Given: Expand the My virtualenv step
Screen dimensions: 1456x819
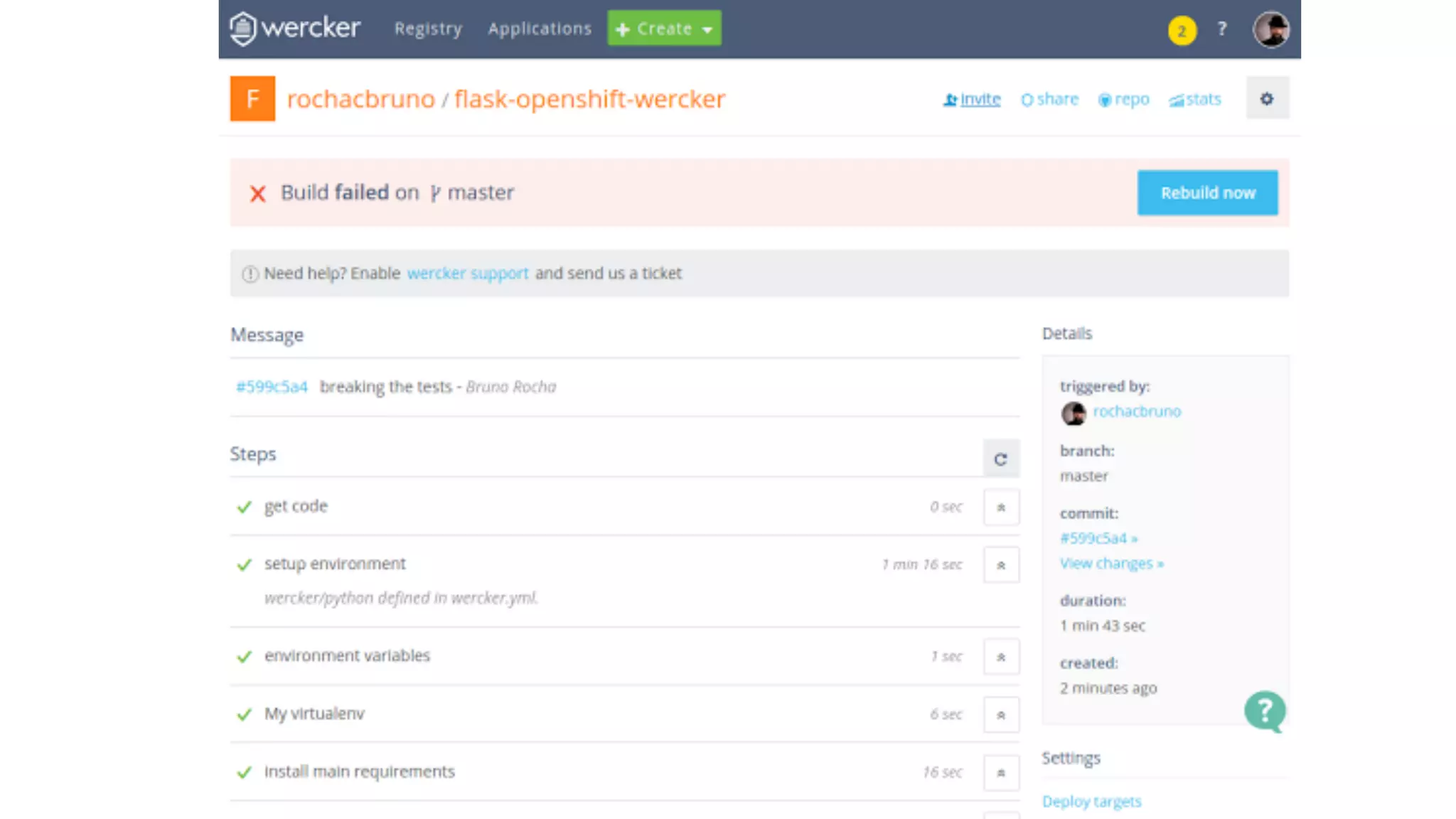Looking at the screenshot, I should (1001, 715).
